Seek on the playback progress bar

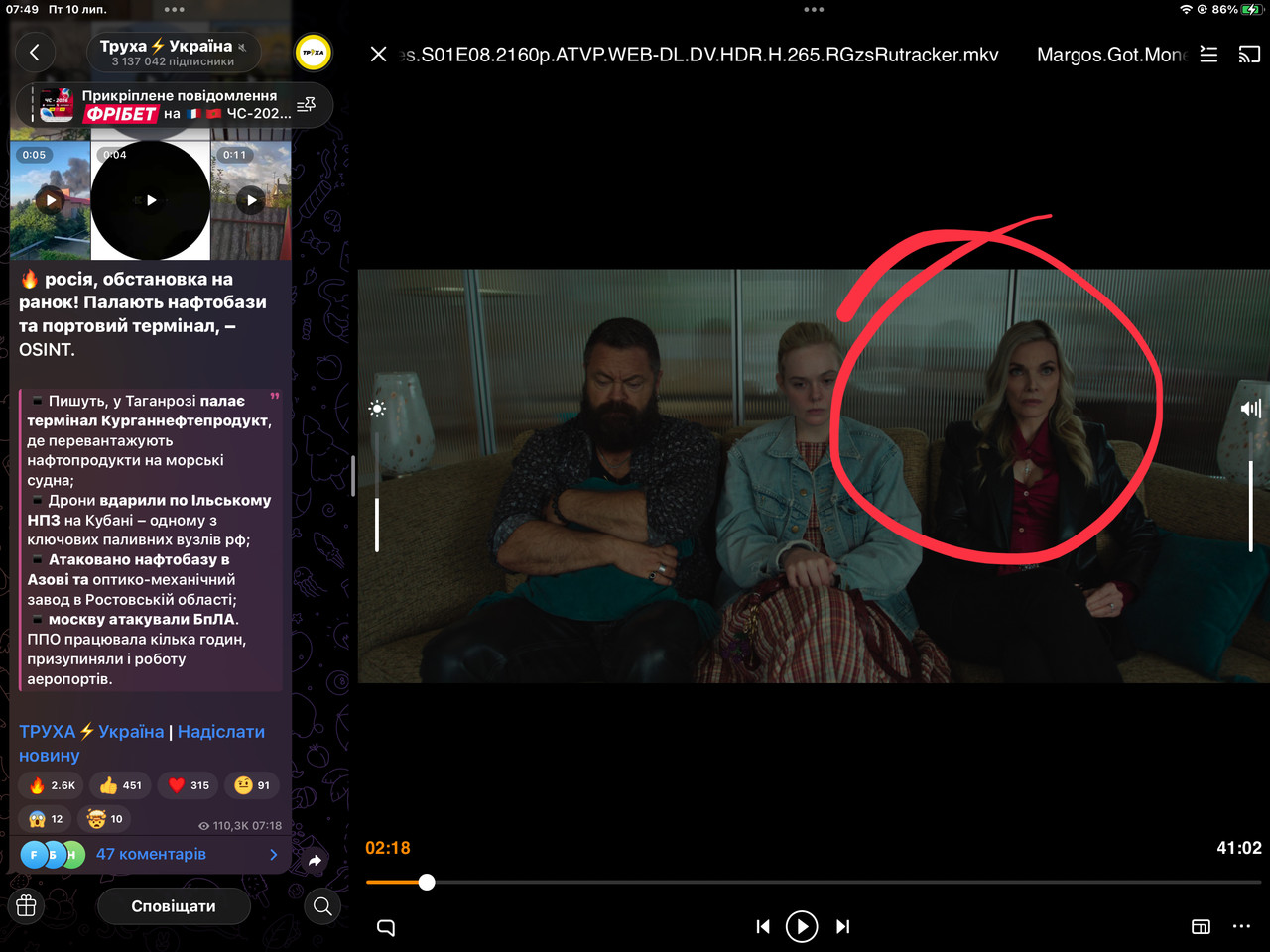pos(814,882)
